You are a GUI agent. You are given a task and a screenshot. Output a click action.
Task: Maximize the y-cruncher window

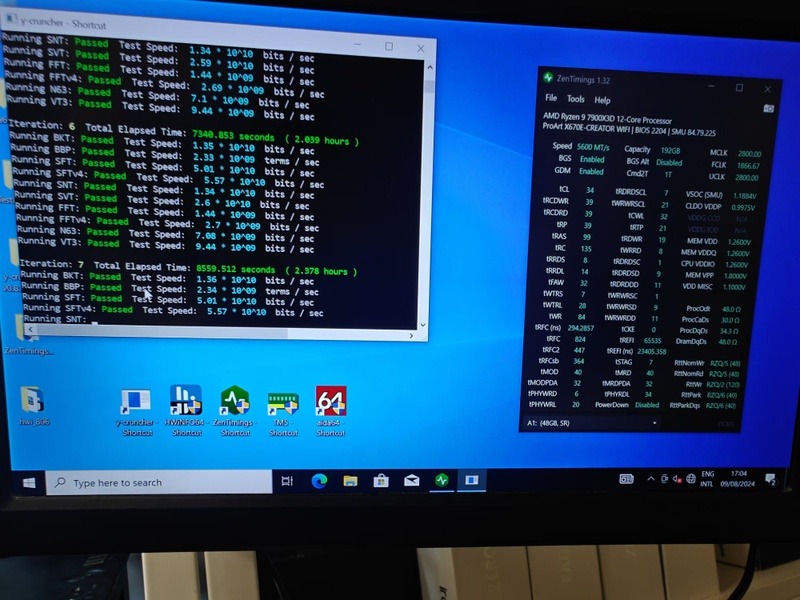389,46
